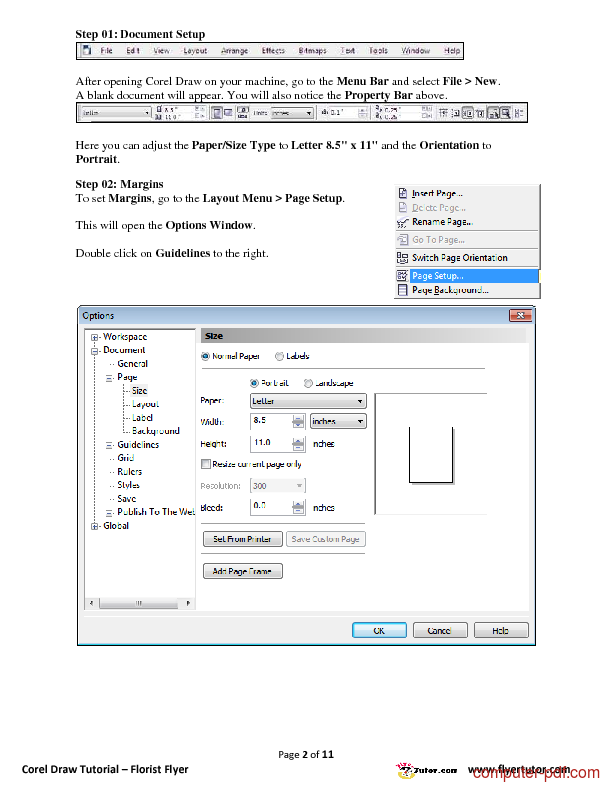
Task: Open the Layout menu
Action: (195, 51)
